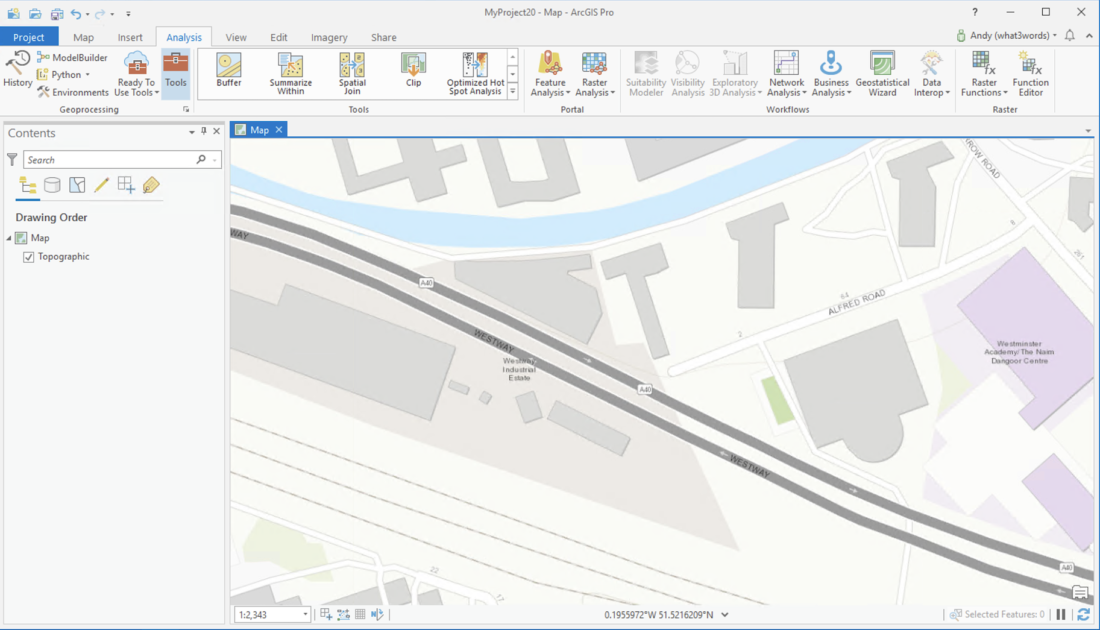Open the Contents pane options menu

[x=192, y=132]
